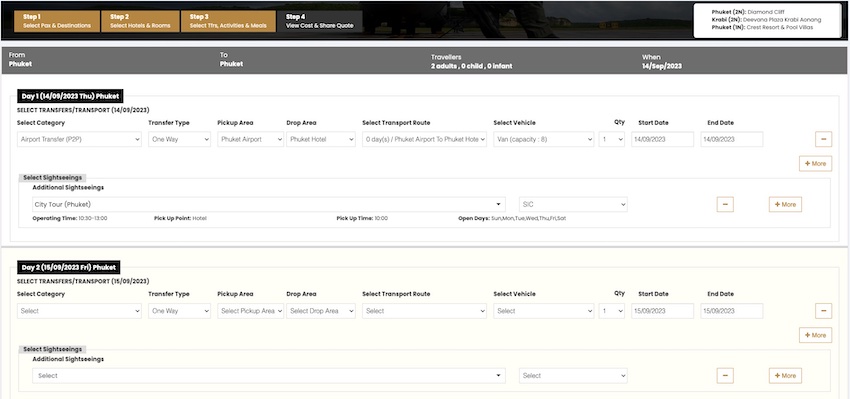Switch to Step 3 Select Tfrs, Activities & Meals
This screenshot has height=399, width=850.
click(x=228, y=21)
